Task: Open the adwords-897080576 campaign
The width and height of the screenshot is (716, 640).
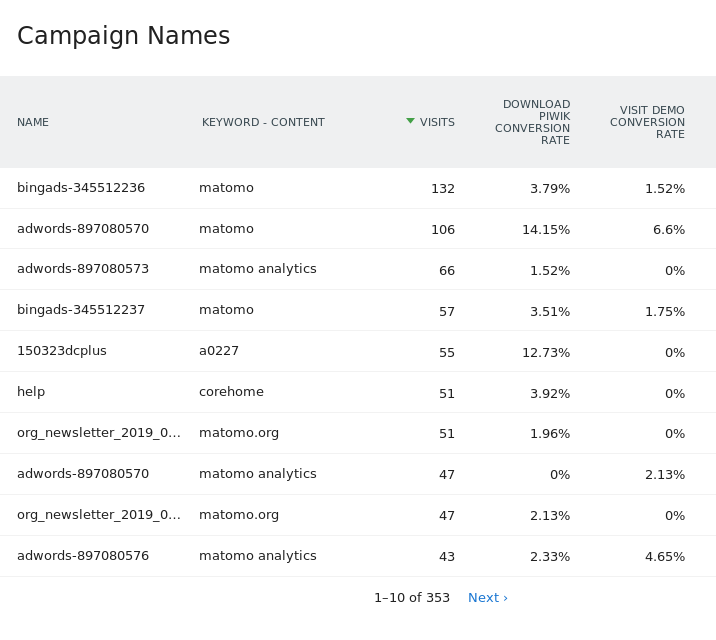Action: (83, 556)
